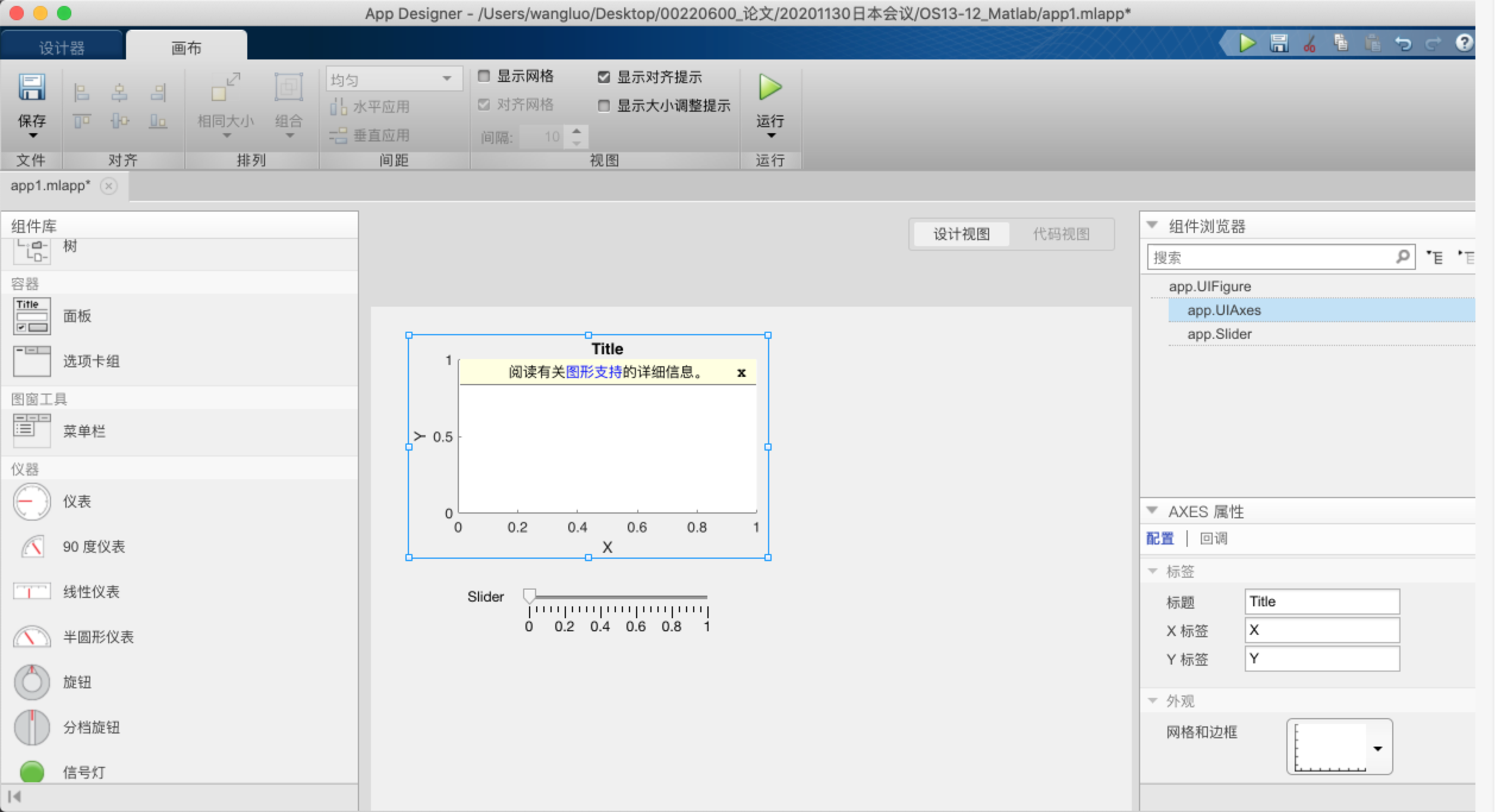Screen dimensions: 1498x812
Task: Disable the 显示对齐提示 checkbox
Action: click(x=605, y=76)
